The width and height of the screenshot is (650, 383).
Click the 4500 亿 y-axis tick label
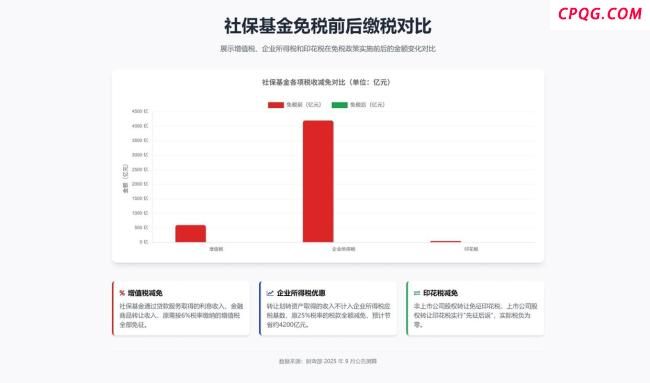point(140,111)
